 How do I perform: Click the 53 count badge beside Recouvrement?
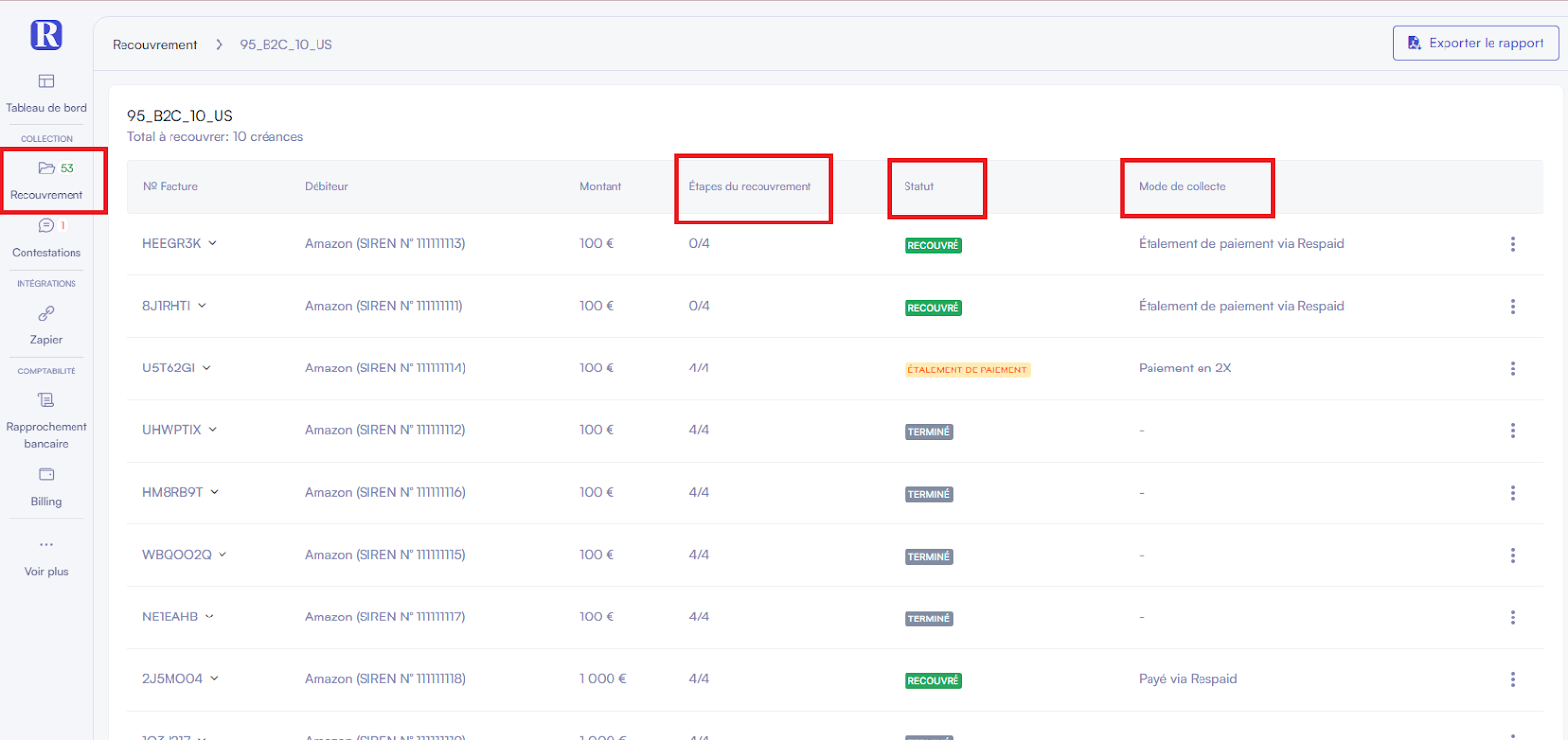(67, 168)
